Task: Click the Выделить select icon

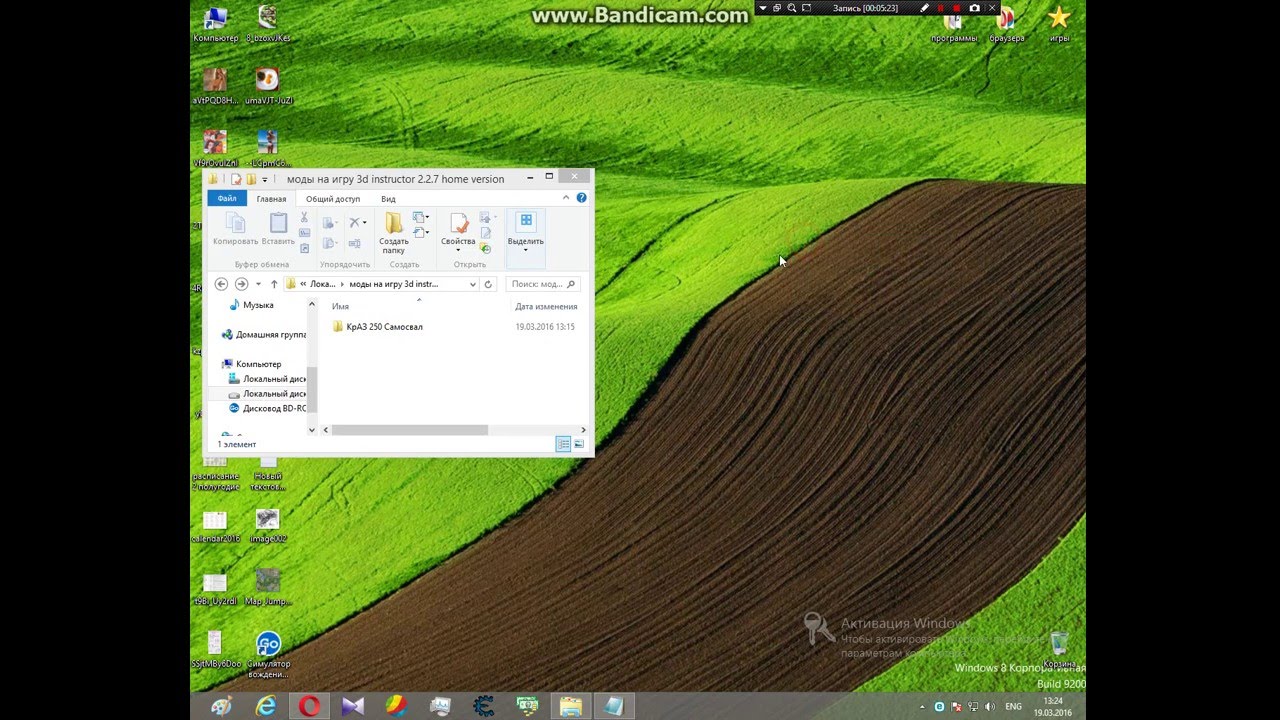Action: (x=526, y=222)
